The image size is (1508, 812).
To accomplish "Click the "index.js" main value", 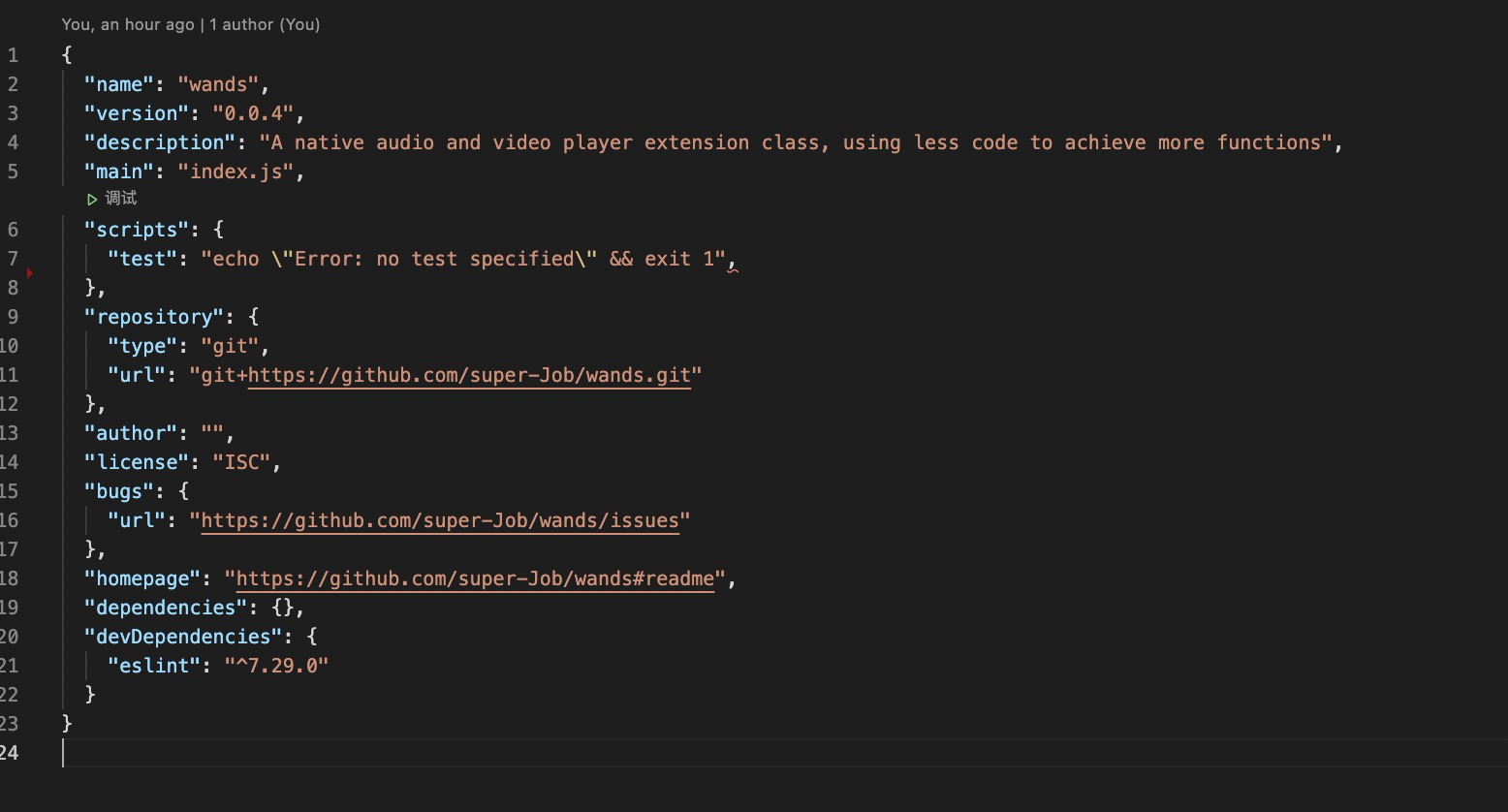I will click(x=236, y=172).
